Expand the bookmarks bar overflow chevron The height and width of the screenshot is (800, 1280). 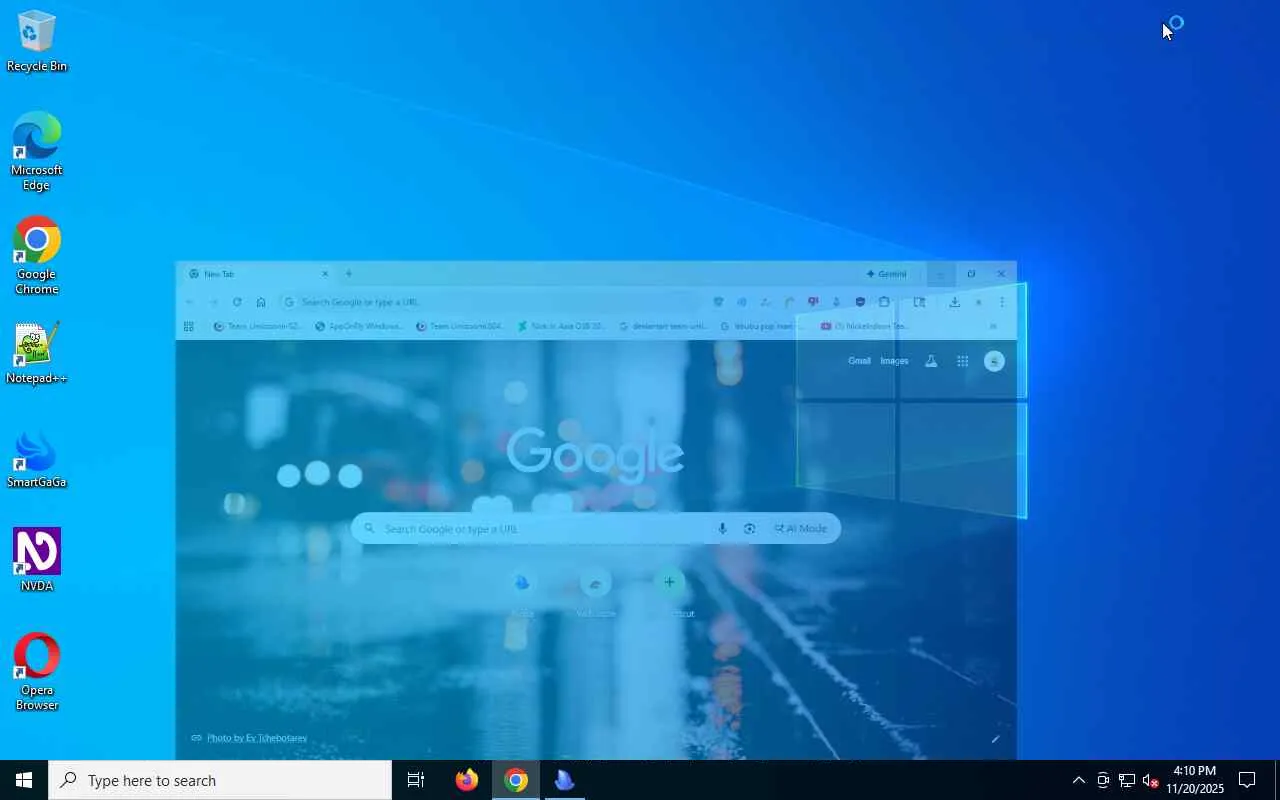[993, 326]
